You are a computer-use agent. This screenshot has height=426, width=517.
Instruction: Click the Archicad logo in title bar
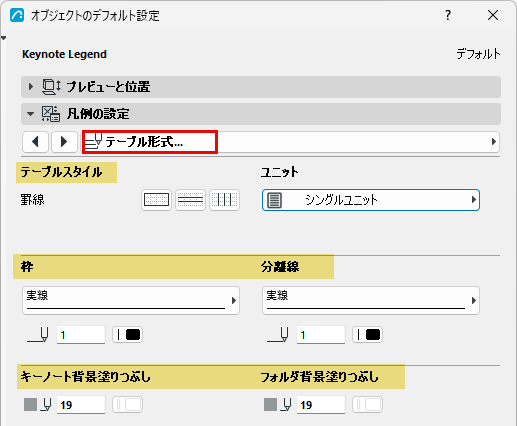[x=17, y=15]
